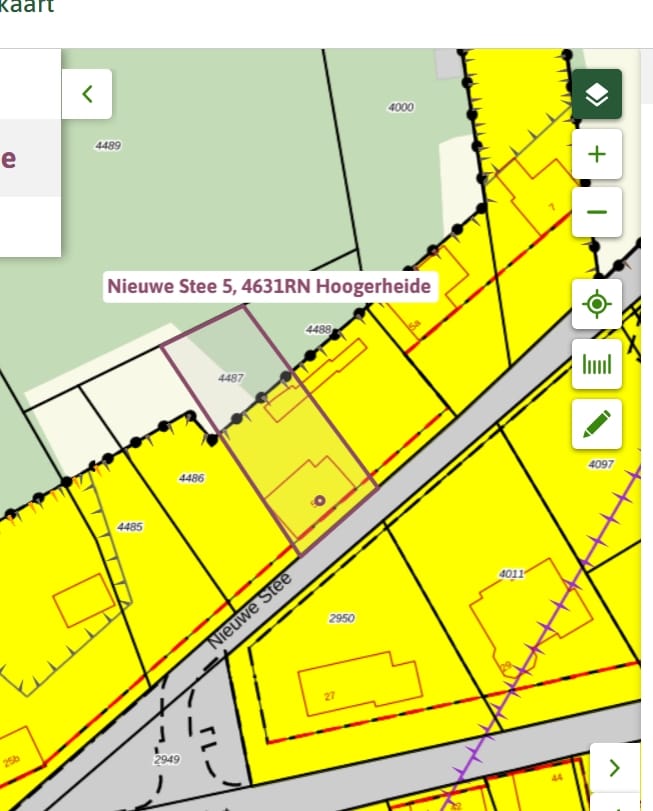Click parcel 4011 label

point(511,573)
